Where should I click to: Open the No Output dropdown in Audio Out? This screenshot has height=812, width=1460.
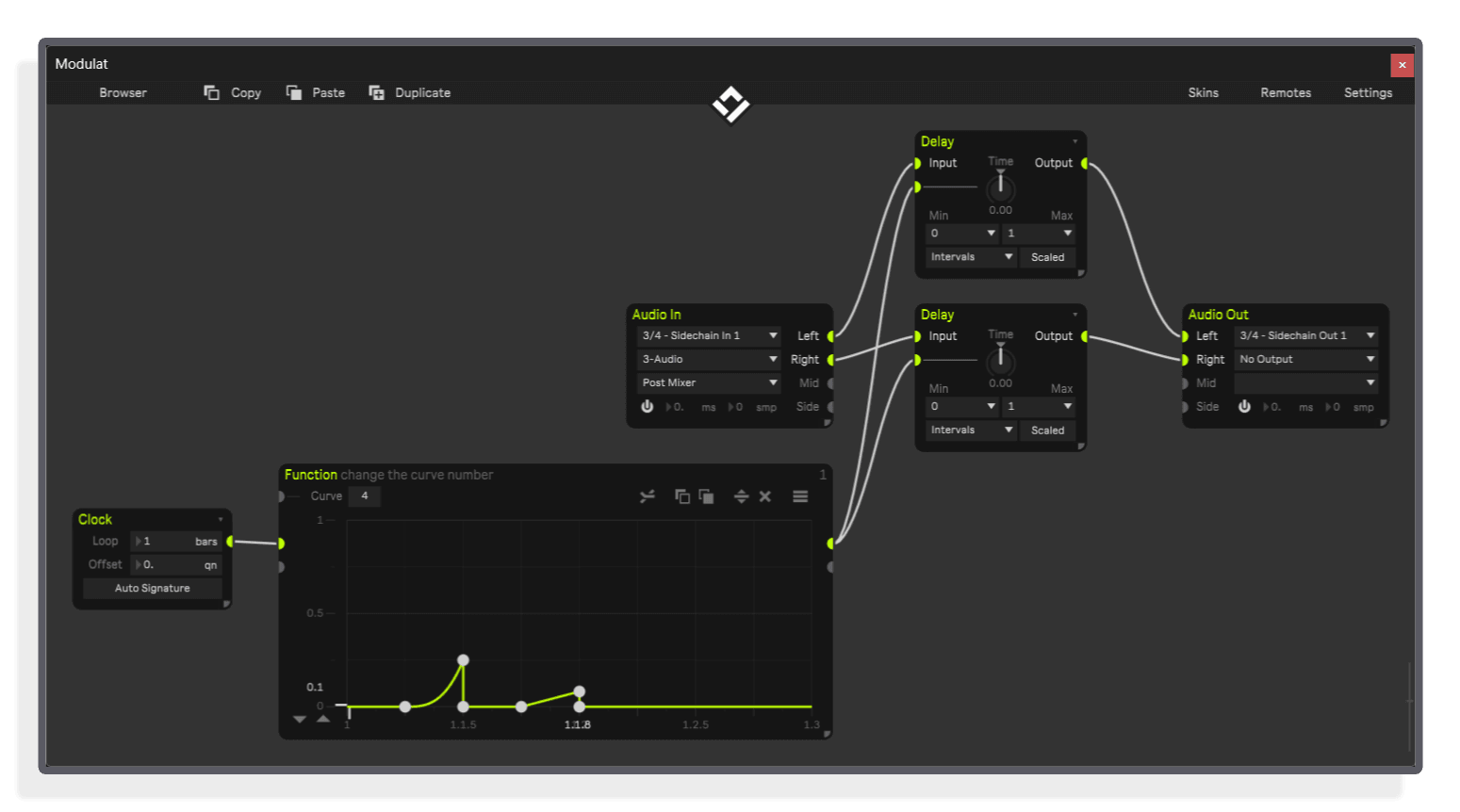tap(1306, 360)
